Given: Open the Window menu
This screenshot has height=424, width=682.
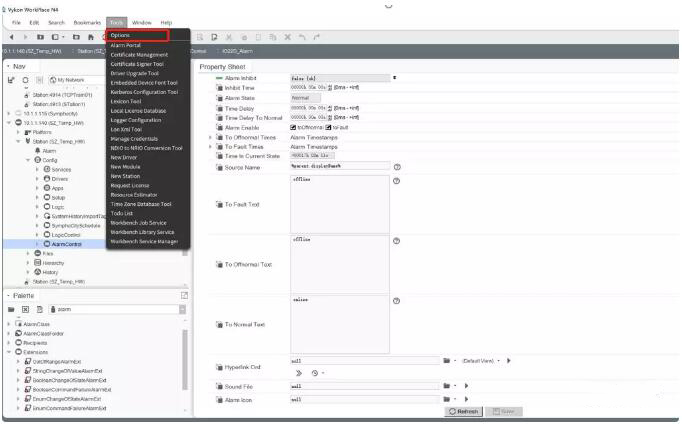Looking at the screenshot, I should point(142,23).
